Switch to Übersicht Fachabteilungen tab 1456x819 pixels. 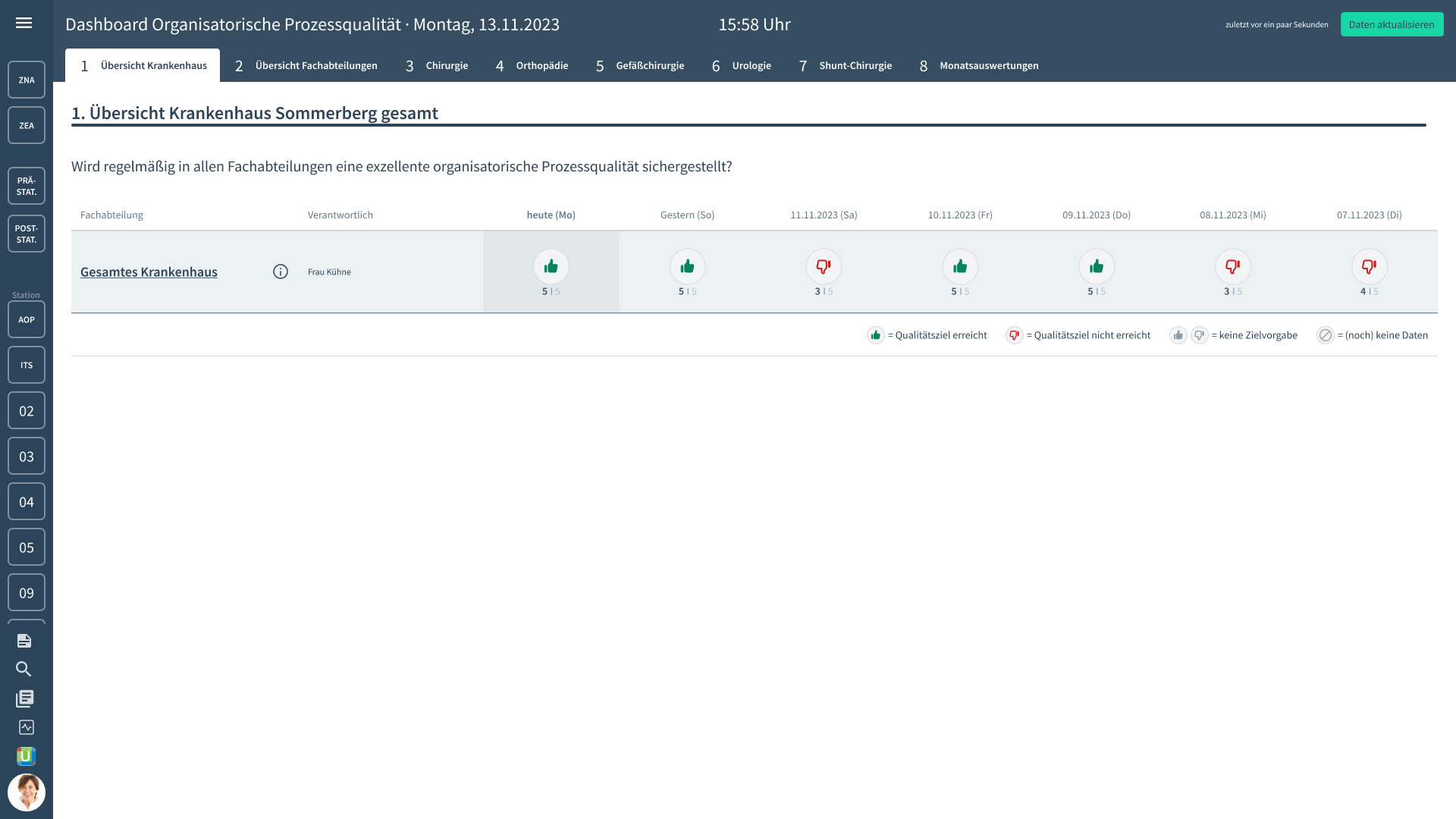tap(306, 66)
